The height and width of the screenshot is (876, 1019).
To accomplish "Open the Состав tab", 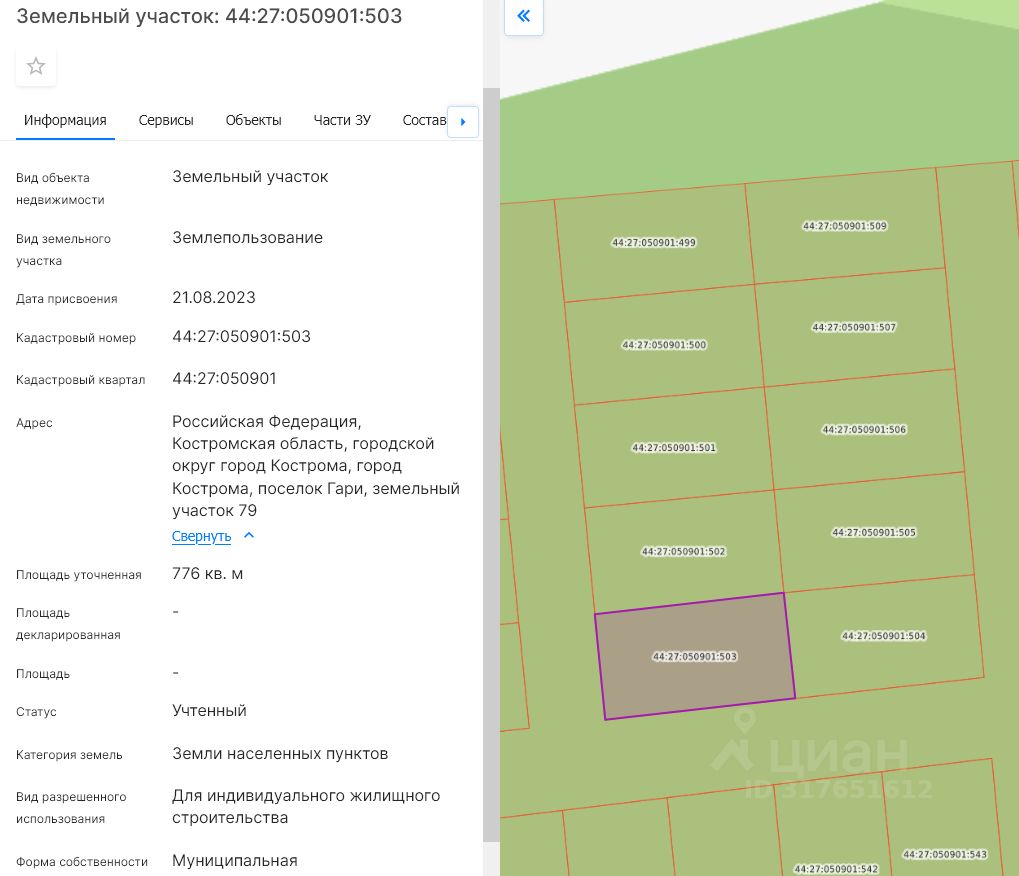I will coord(424,120).
